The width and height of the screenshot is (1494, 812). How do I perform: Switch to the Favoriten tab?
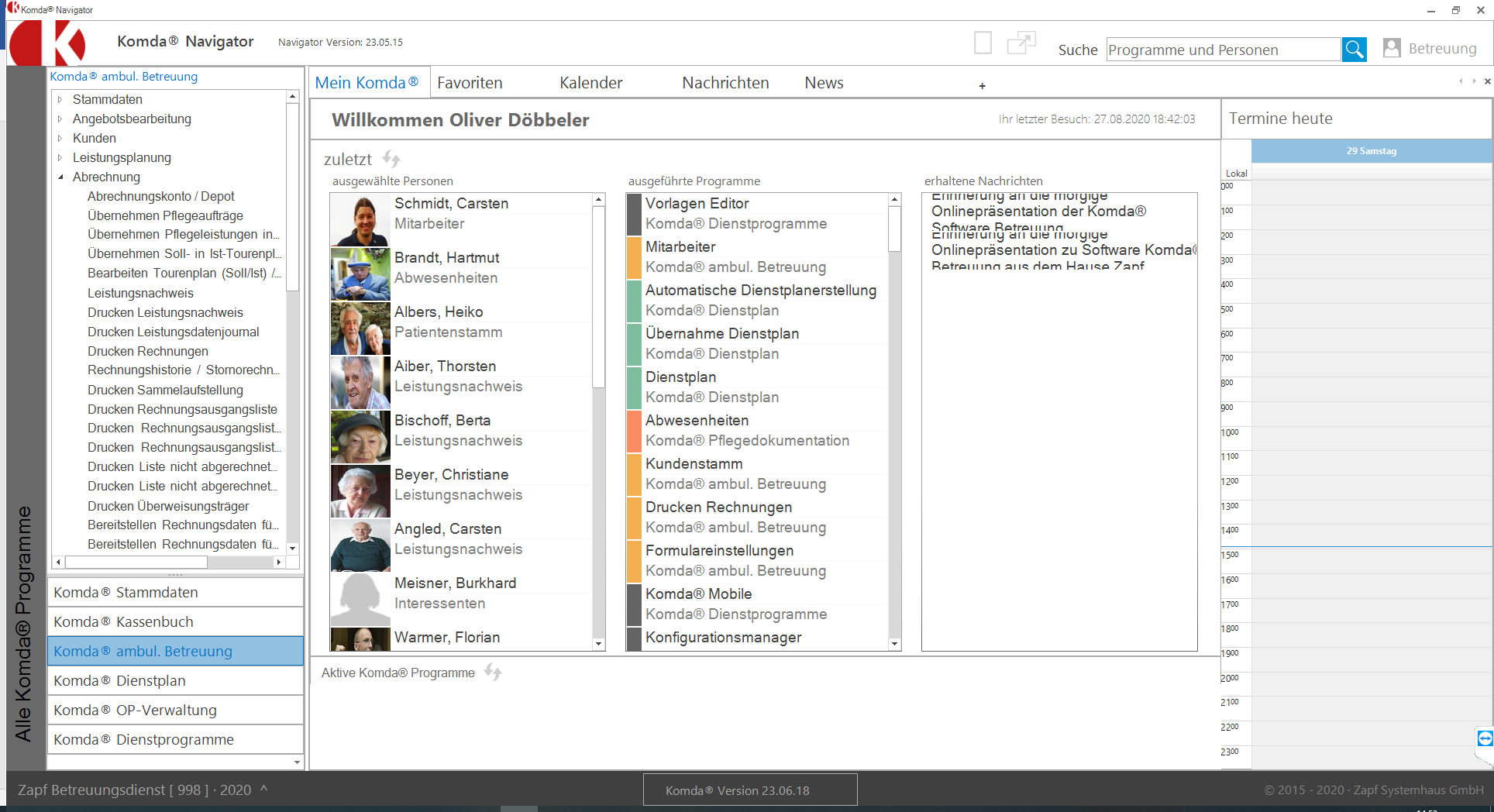(470, 83)
